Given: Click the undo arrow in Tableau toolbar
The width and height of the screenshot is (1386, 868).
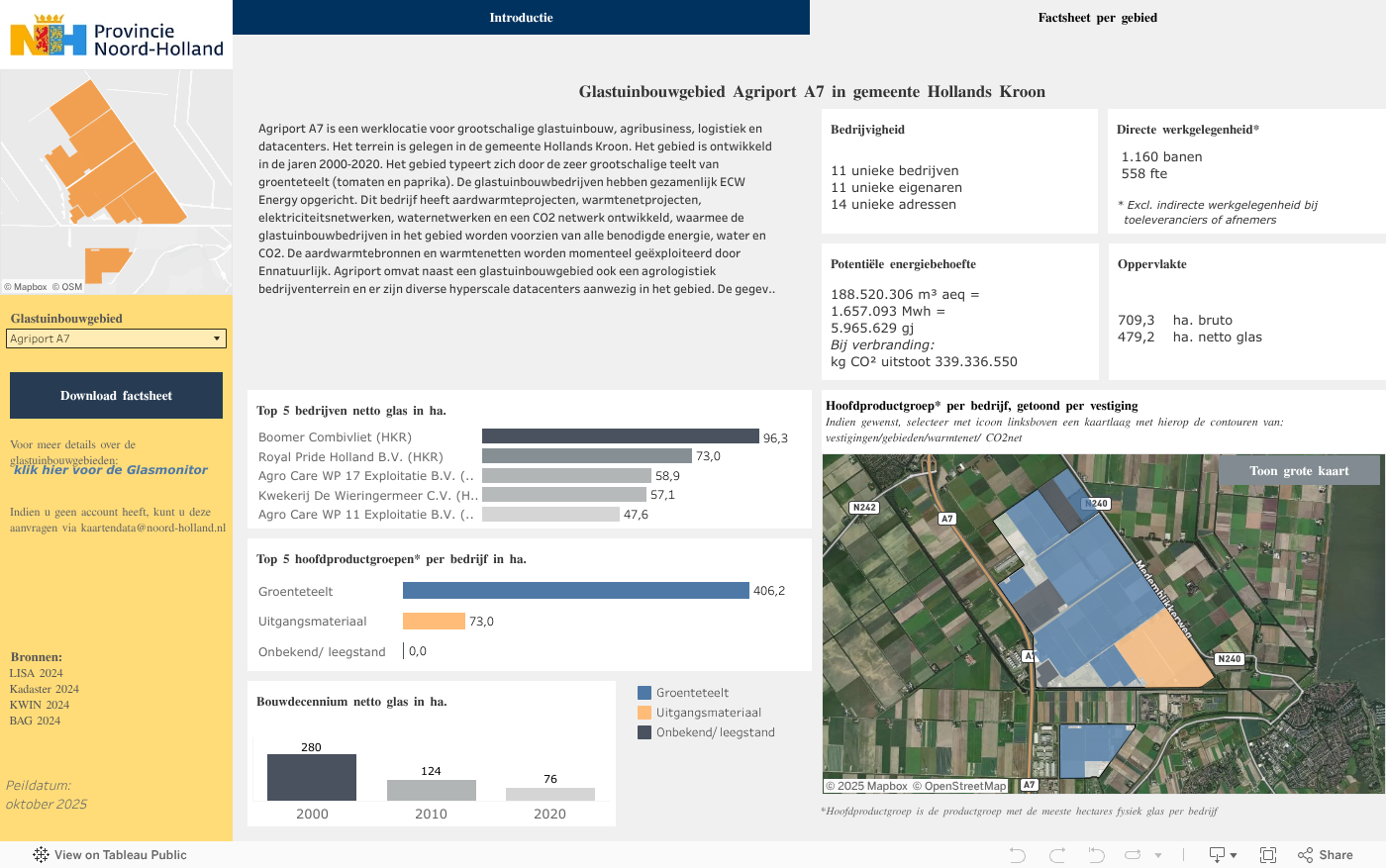Looking at the screenshot, I should click(x=1017, y=855).
